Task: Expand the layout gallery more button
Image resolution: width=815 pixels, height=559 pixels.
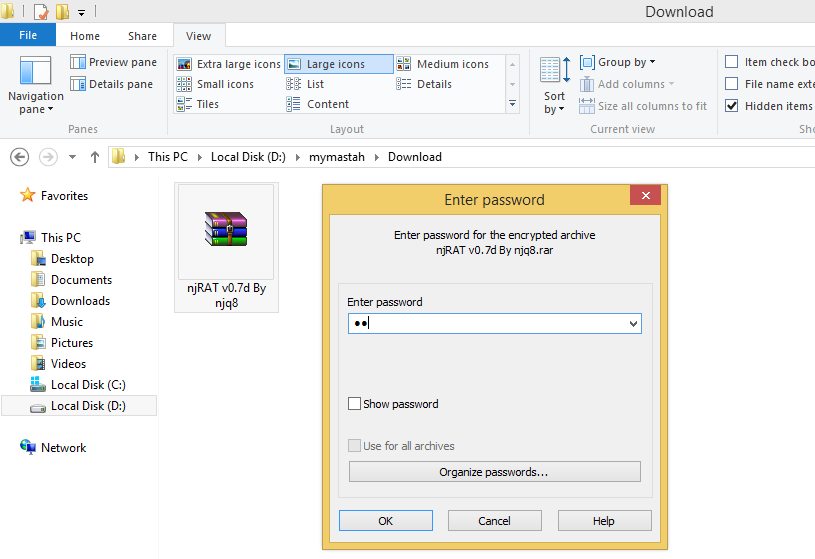Action: pos(512,104)
